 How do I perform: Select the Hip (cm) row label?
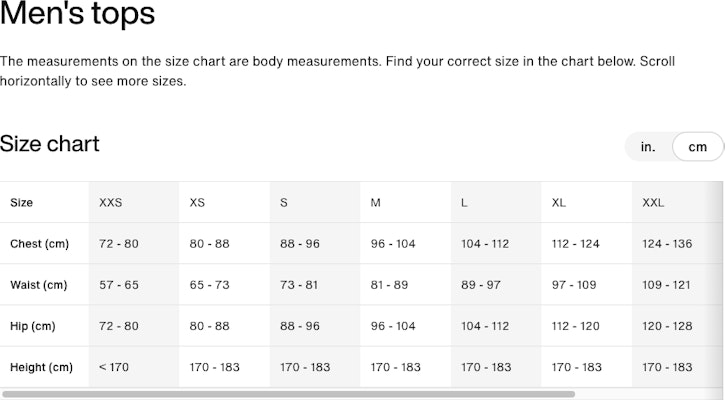32,326
